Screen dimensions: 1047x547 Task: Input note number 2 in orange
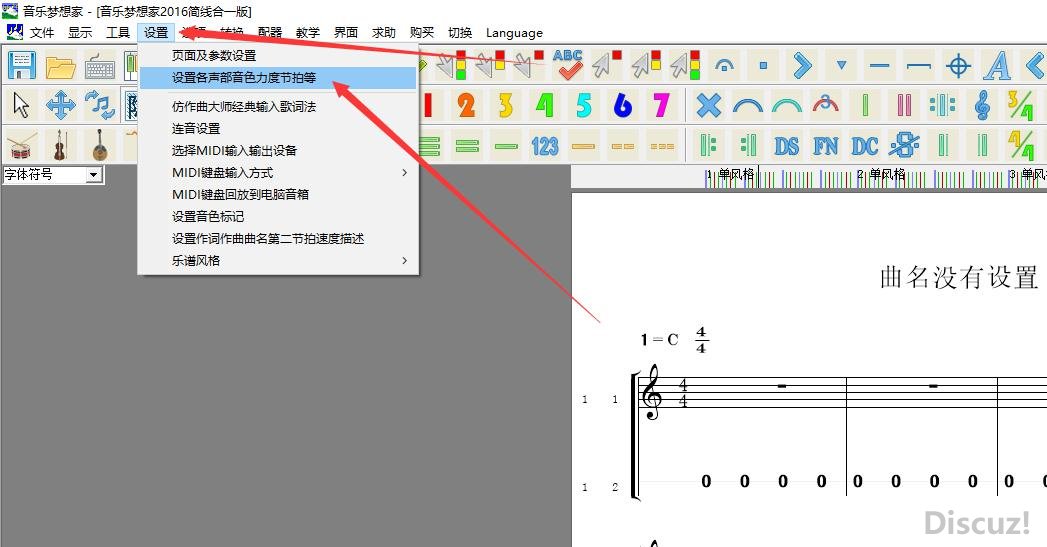467,106
